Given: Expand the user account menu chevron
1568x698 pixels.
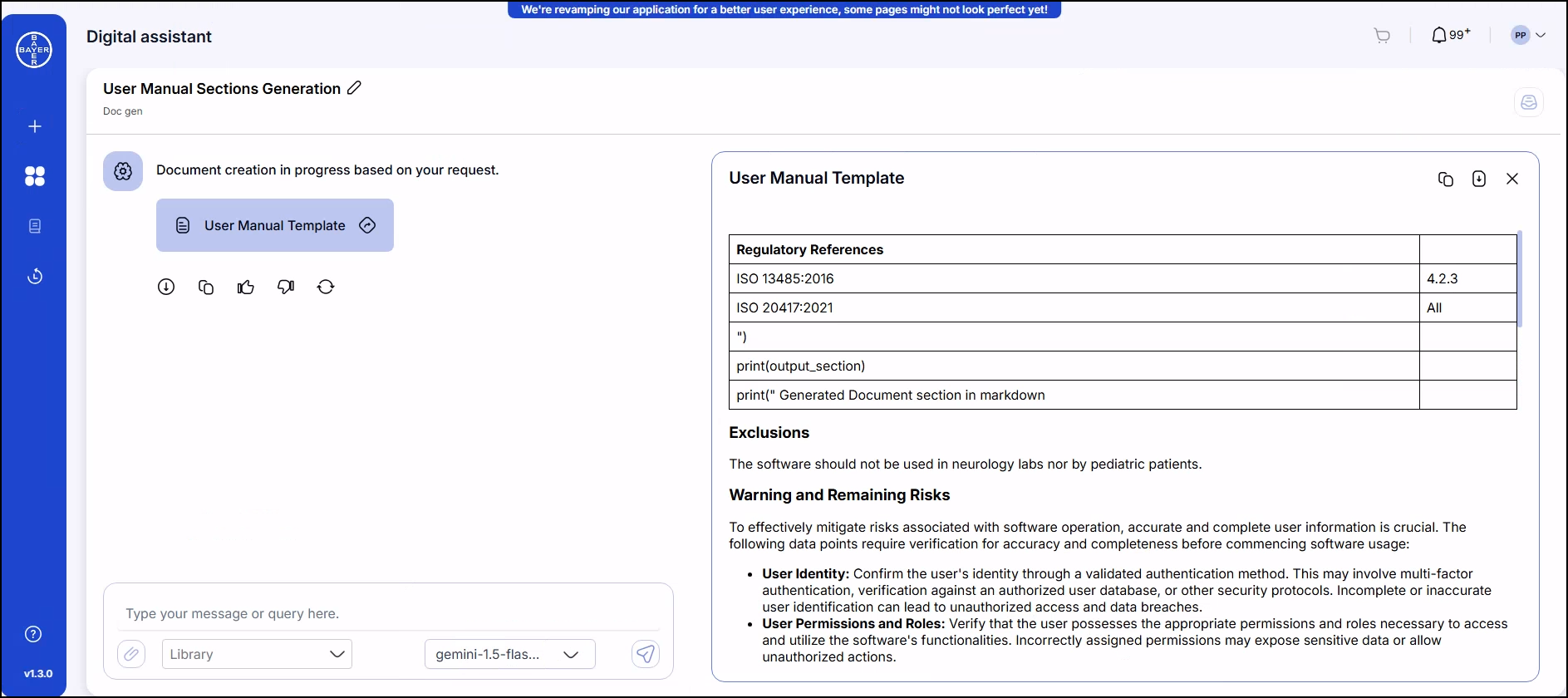Looking at the screenshot, I should pyautogui.click(x=1541, y=35).
